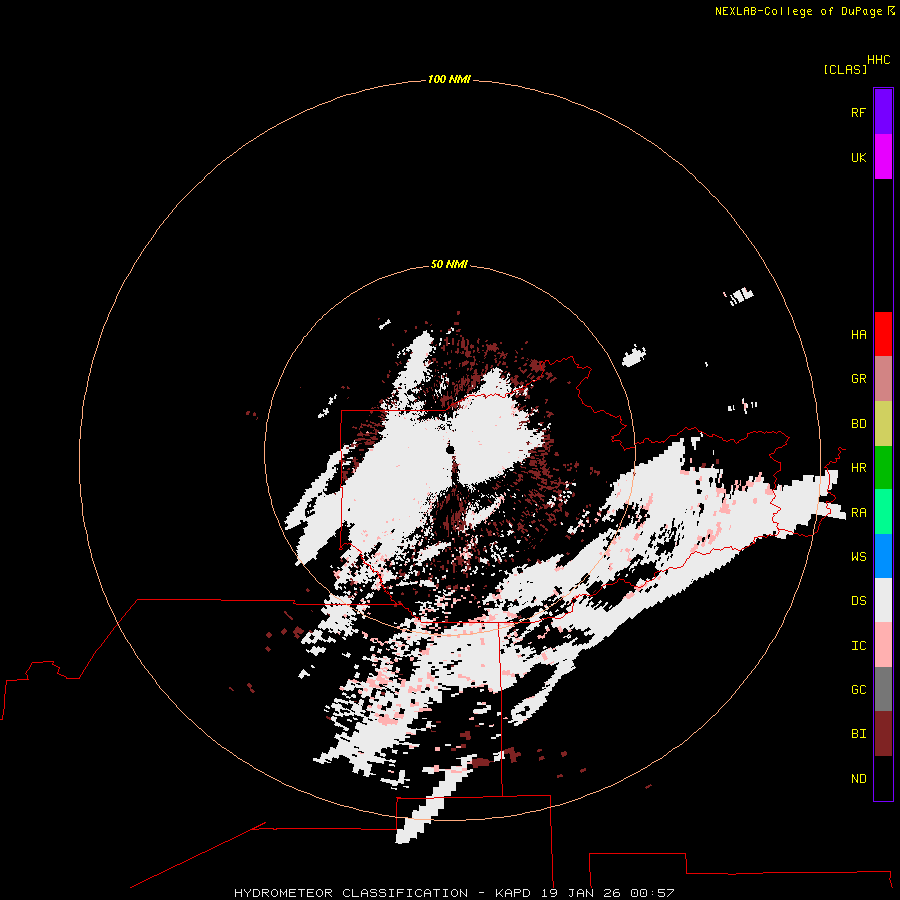Click the RA rain color swatch
The width and height of the screenshot is (900, 900).
pyautogui.click(x=883, y=512)
